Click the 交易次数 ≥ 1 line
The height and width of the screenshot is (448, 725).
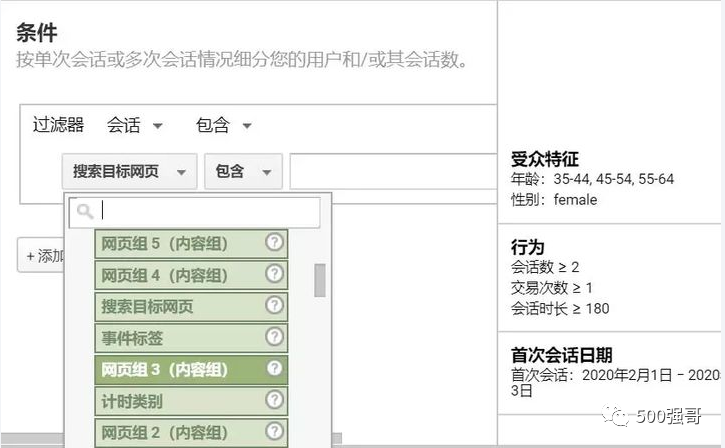point(552,288)
